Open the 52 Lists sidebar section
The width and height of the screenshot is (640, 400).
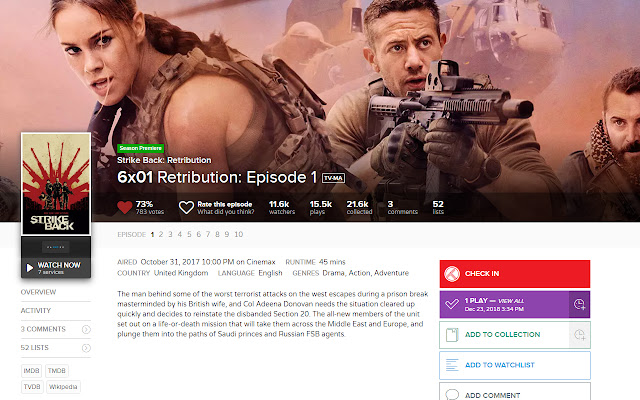pyautogui.click(x=35, y=347)
